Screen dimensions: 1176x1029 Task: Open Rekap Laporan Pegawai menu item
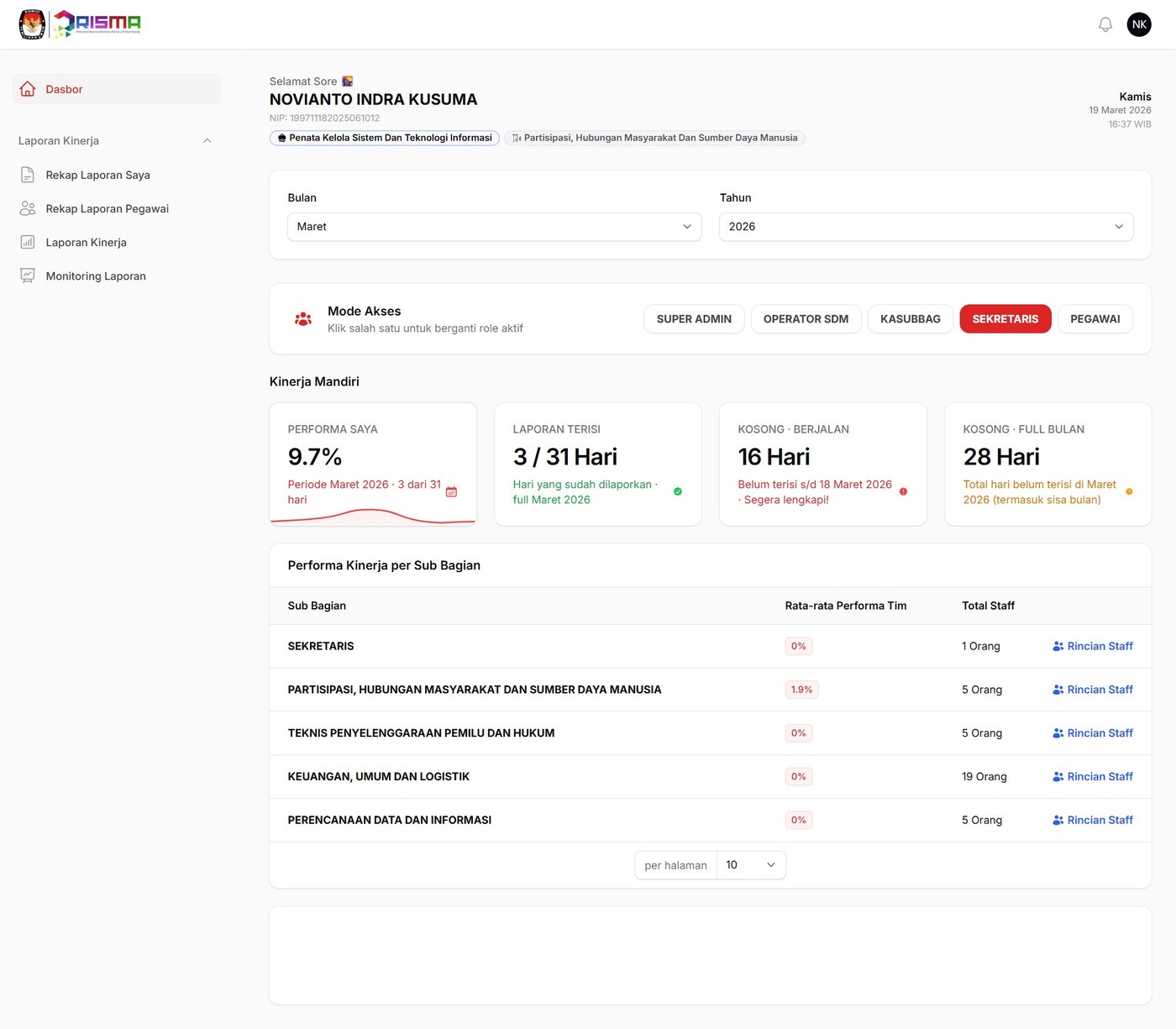pos(108,208)
